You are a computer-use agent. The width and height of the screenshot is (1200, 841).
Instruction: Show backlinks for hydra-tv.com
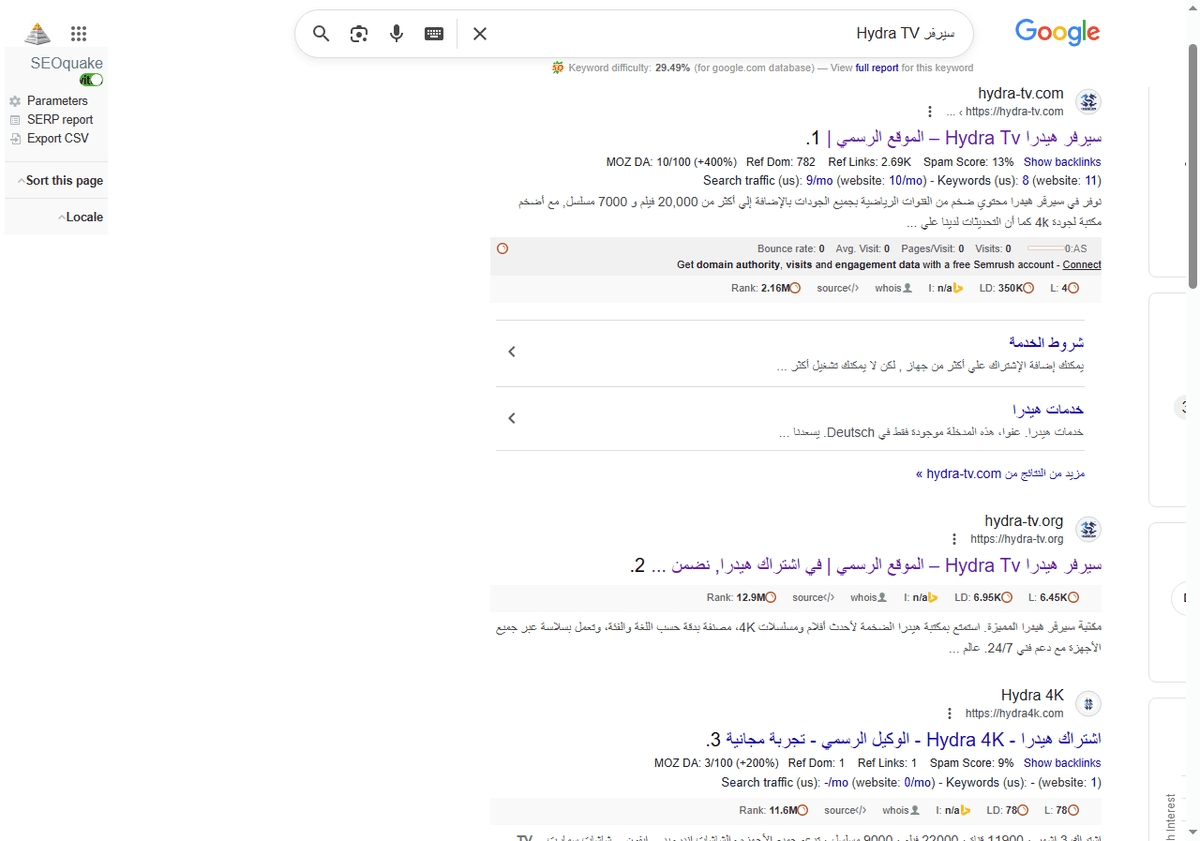[1062, 161]
